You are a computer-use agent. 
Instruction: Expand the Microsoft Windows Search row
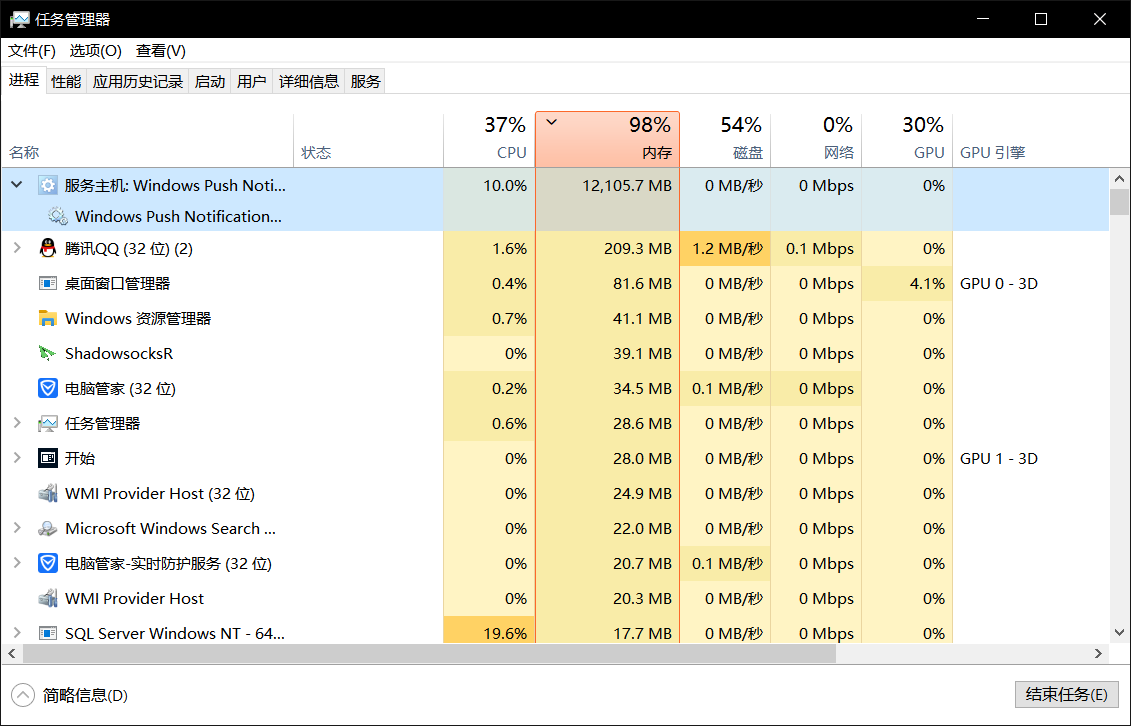[17, 528]
